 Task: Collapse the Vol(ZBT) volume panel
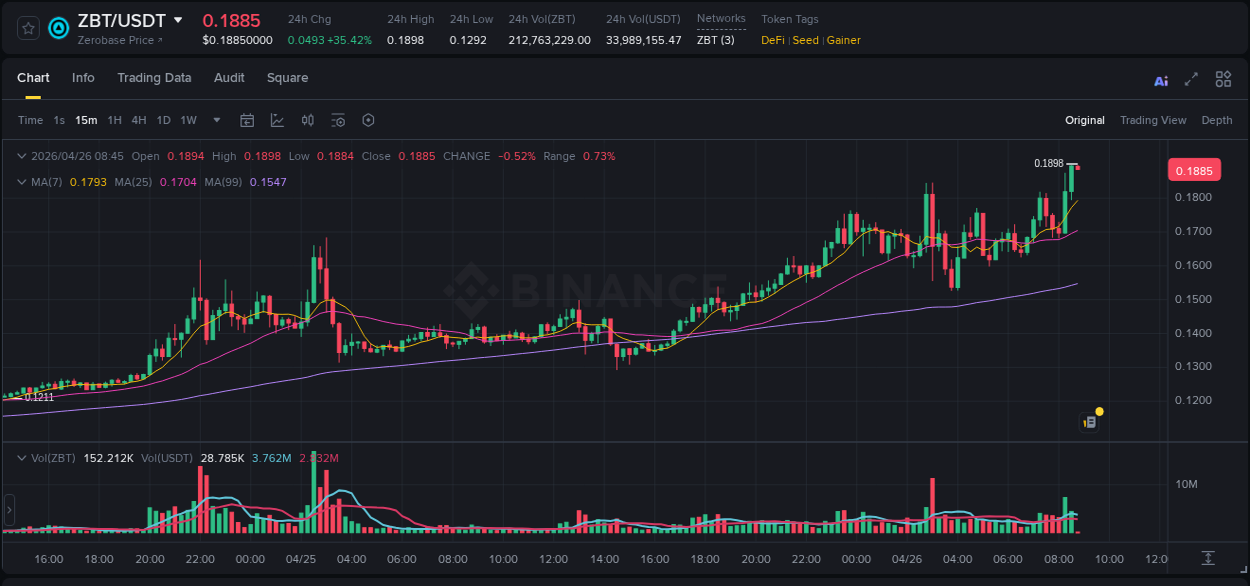[x=22, y=457]
